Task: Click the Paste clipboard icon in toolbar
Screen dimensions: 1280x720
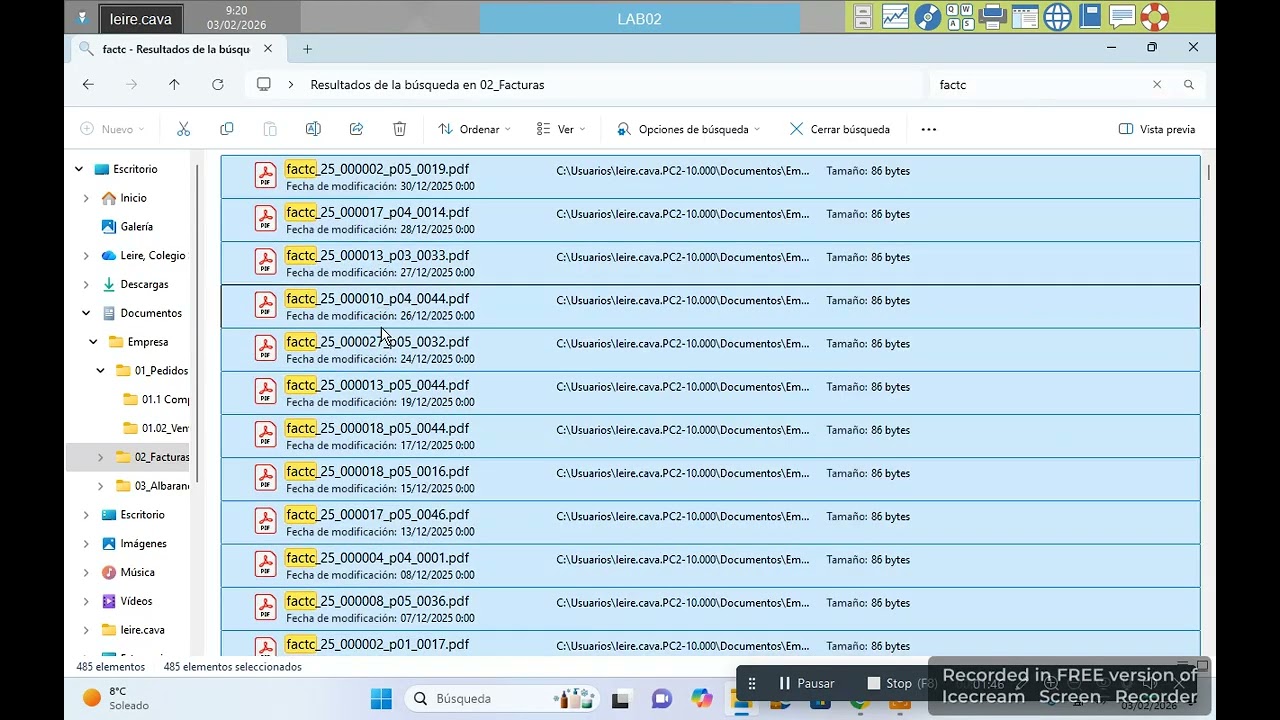Action: pos(270,129)
